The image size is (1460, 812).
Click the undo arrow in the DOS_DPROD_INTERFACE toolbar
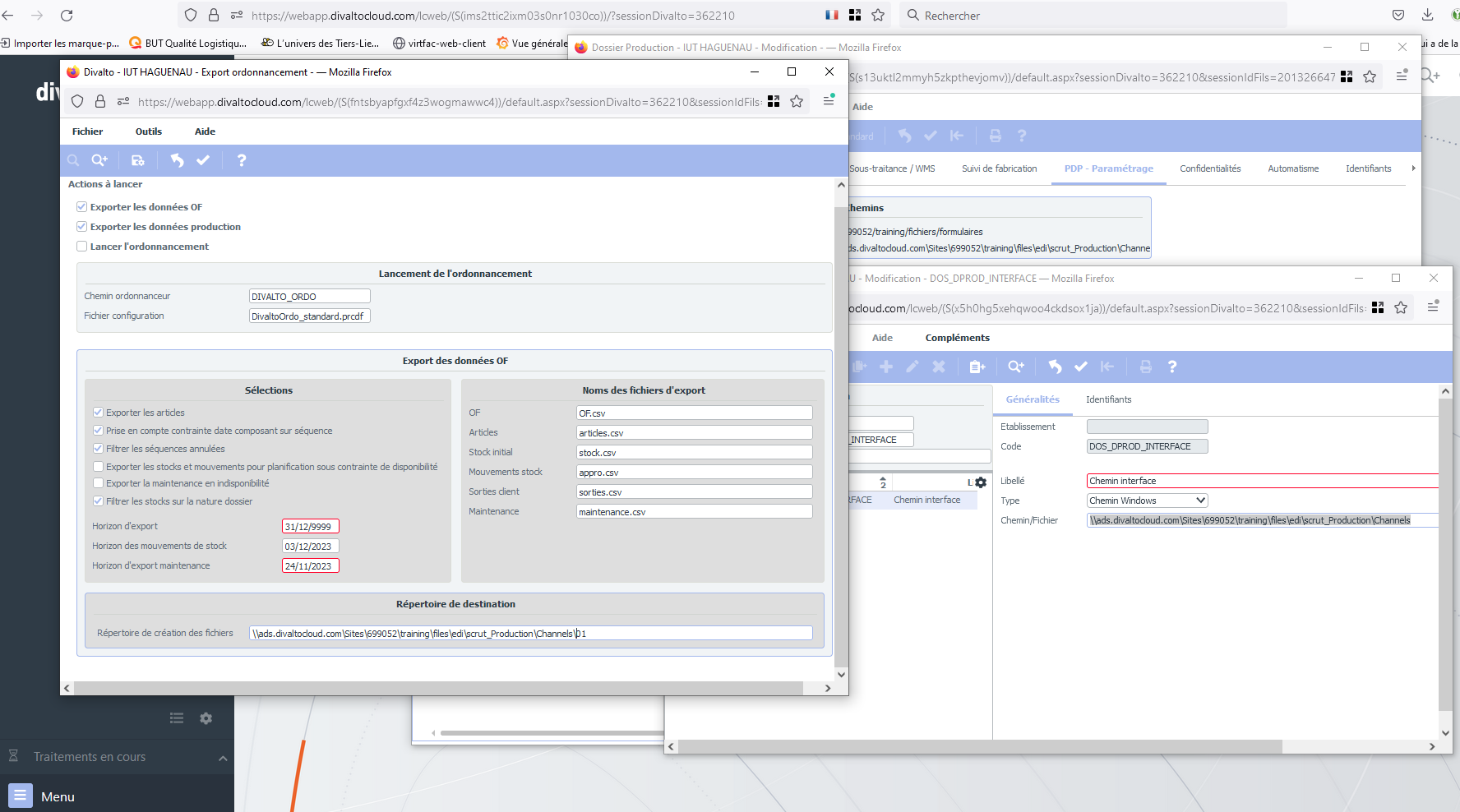pos(1055,367)
